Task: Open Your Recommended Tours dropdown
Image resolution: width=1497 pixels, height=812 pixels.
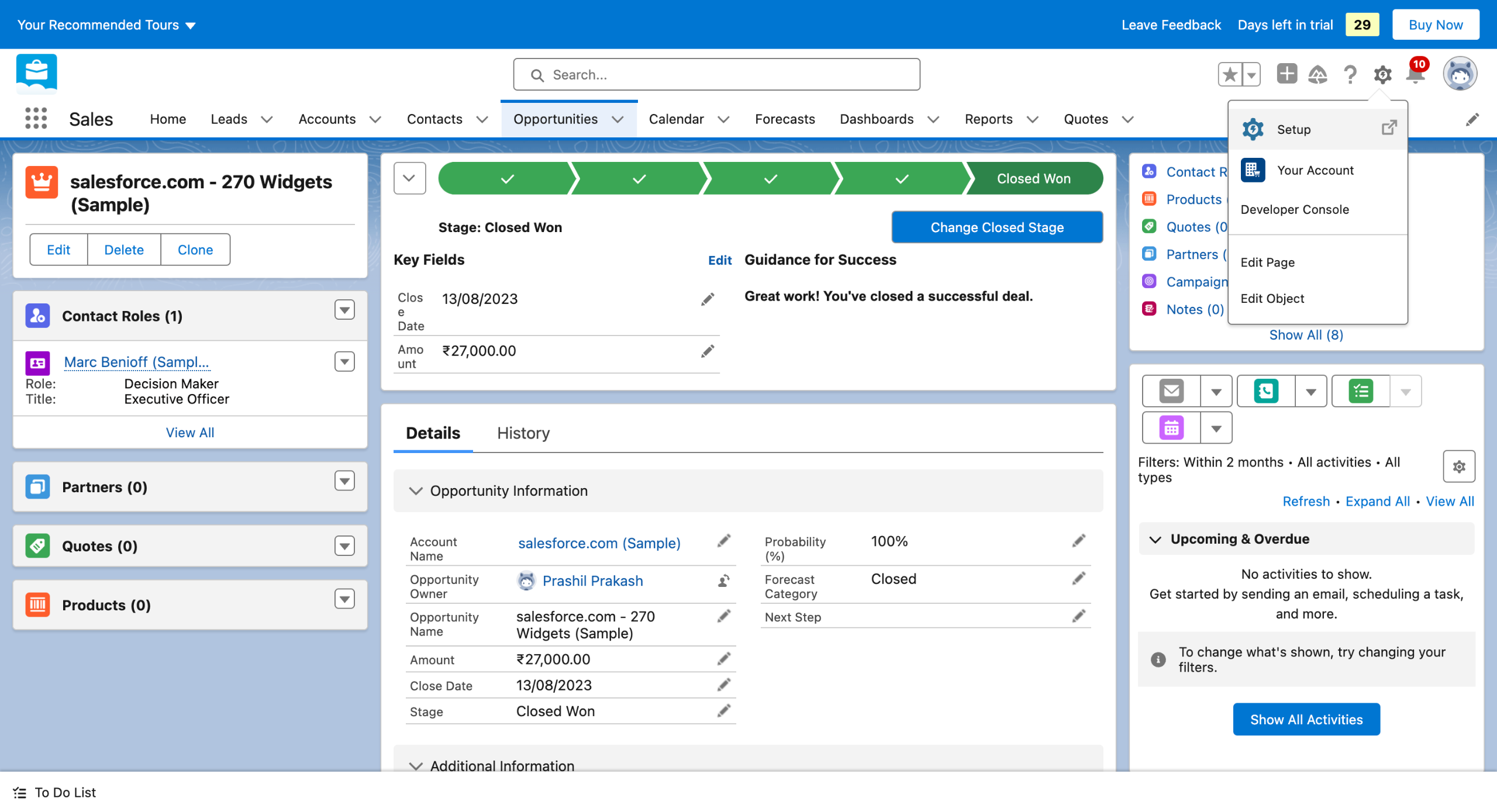Action: point(106,25)
